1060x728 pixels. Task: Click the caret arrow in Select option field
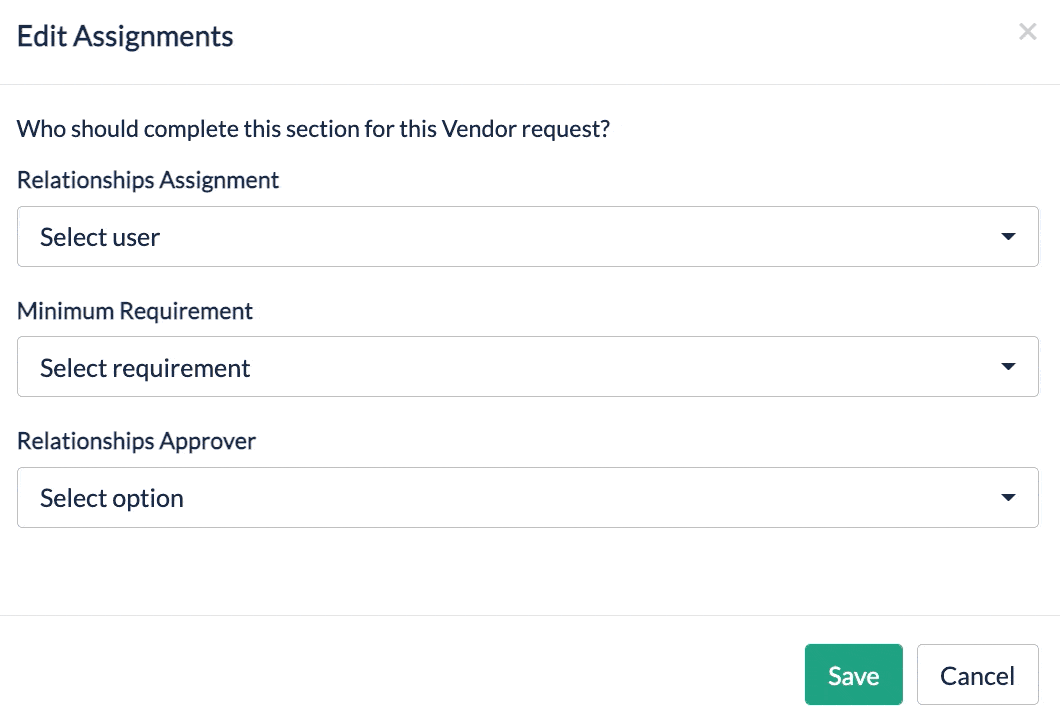(1008, 497)
